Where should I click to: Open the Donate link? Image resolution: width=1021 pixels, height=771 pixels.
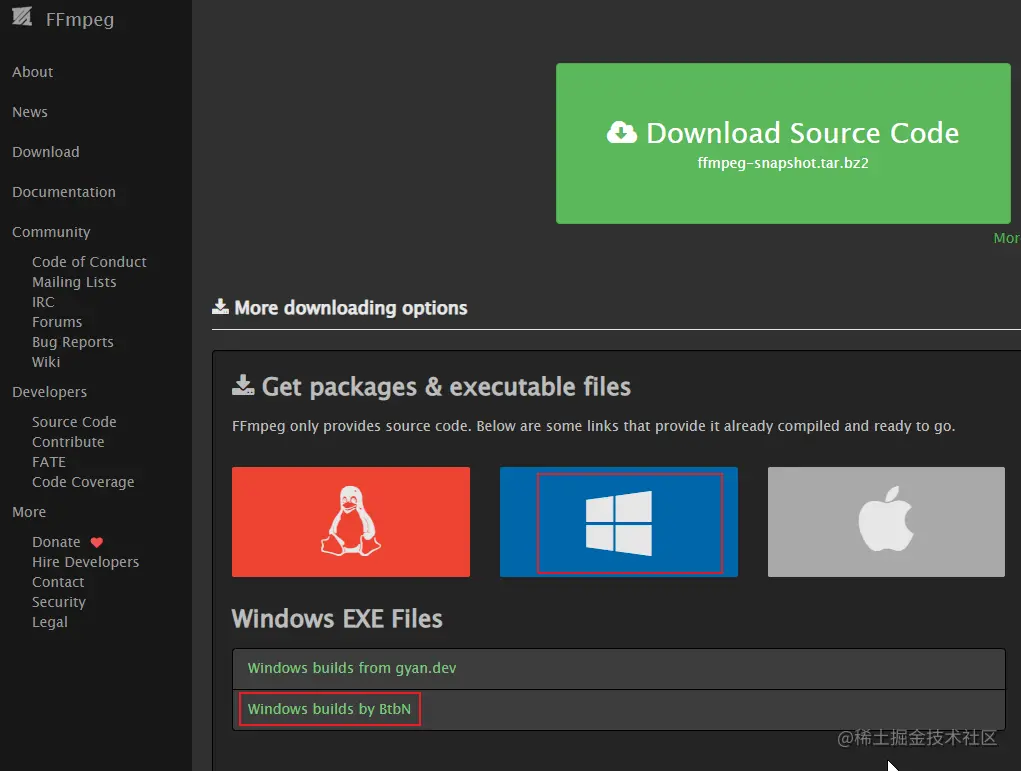56,542
